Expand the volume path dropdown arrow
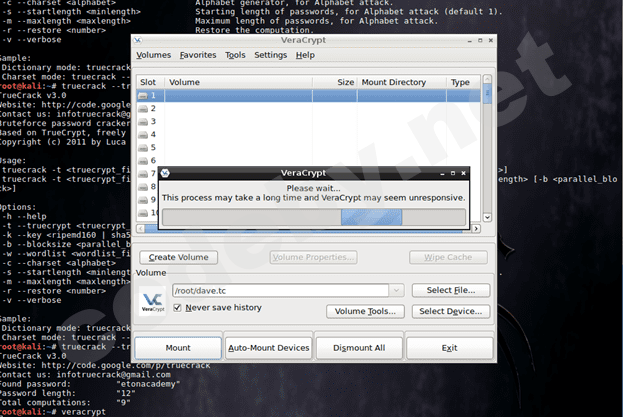Viewport: 623px width, 417px height. (x=396, y=290)
